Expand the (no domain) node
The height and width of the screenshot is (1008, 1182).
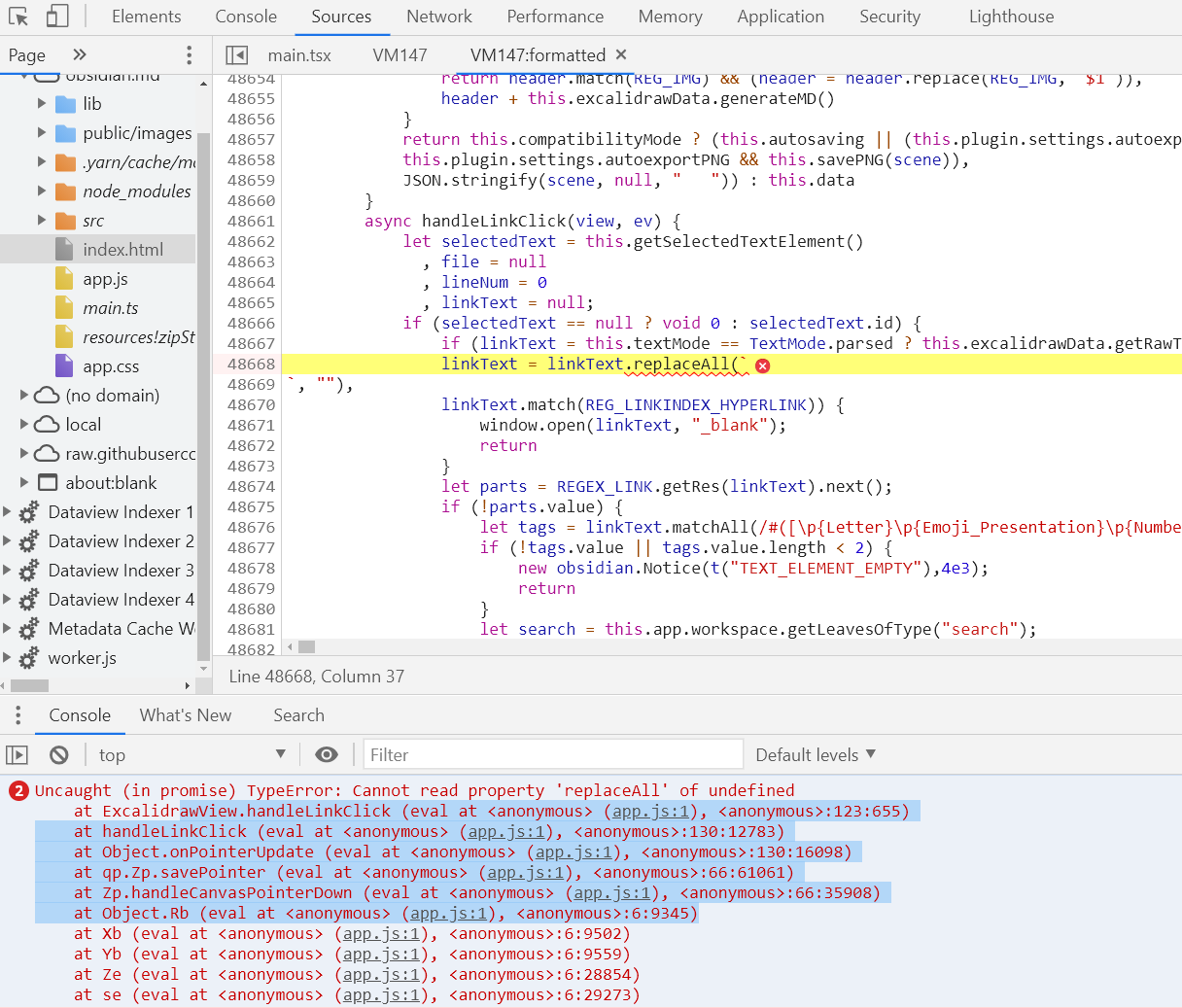[x=24, y=395]
